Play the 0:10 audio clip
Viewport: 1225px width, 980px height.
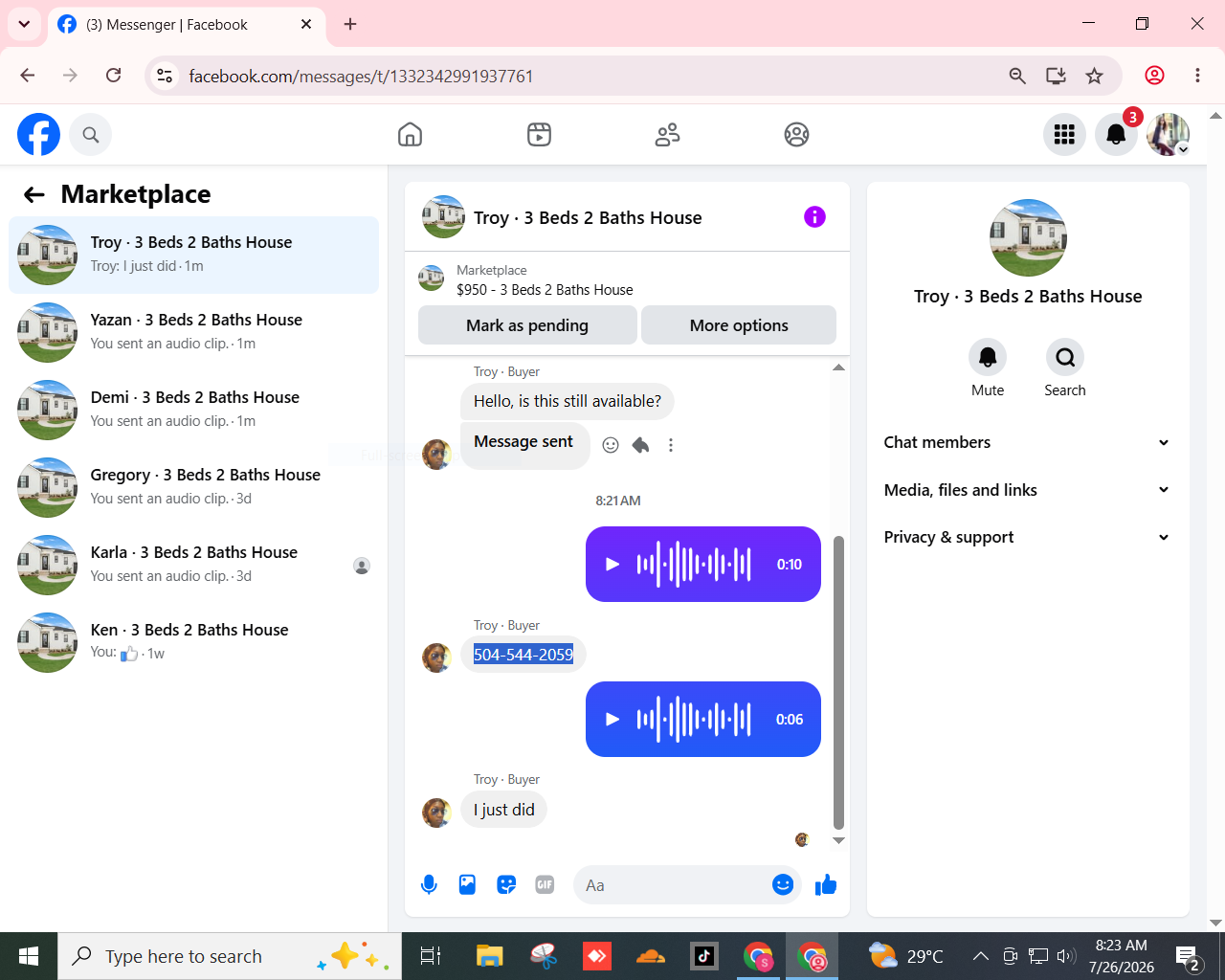point(612,565)
